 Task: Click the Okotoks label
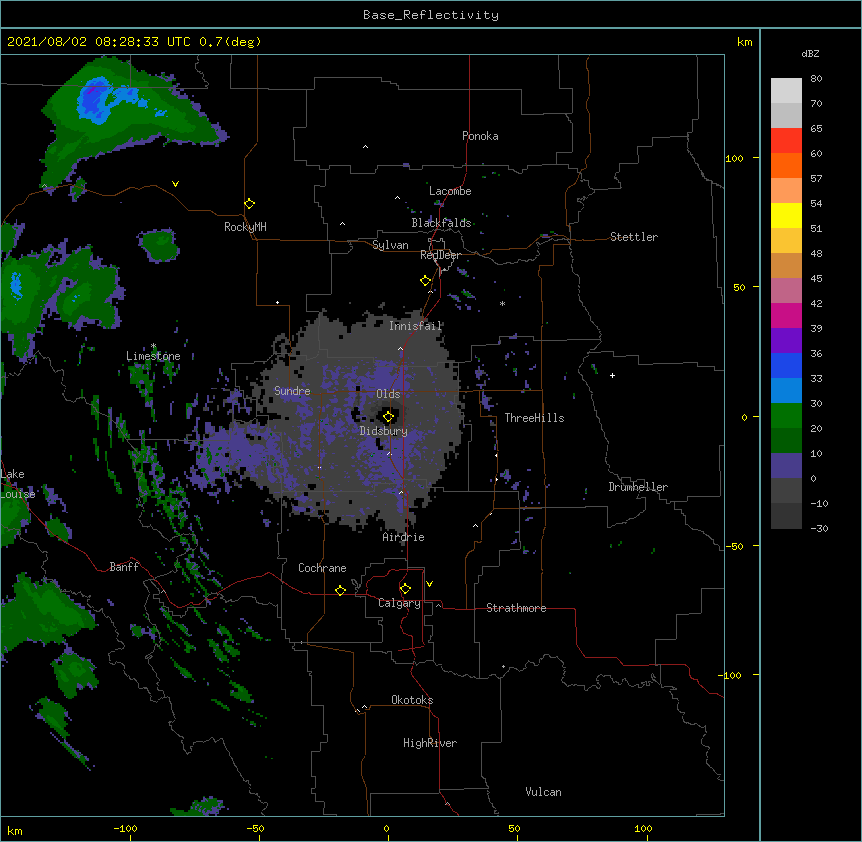click(x=412, y=700)
